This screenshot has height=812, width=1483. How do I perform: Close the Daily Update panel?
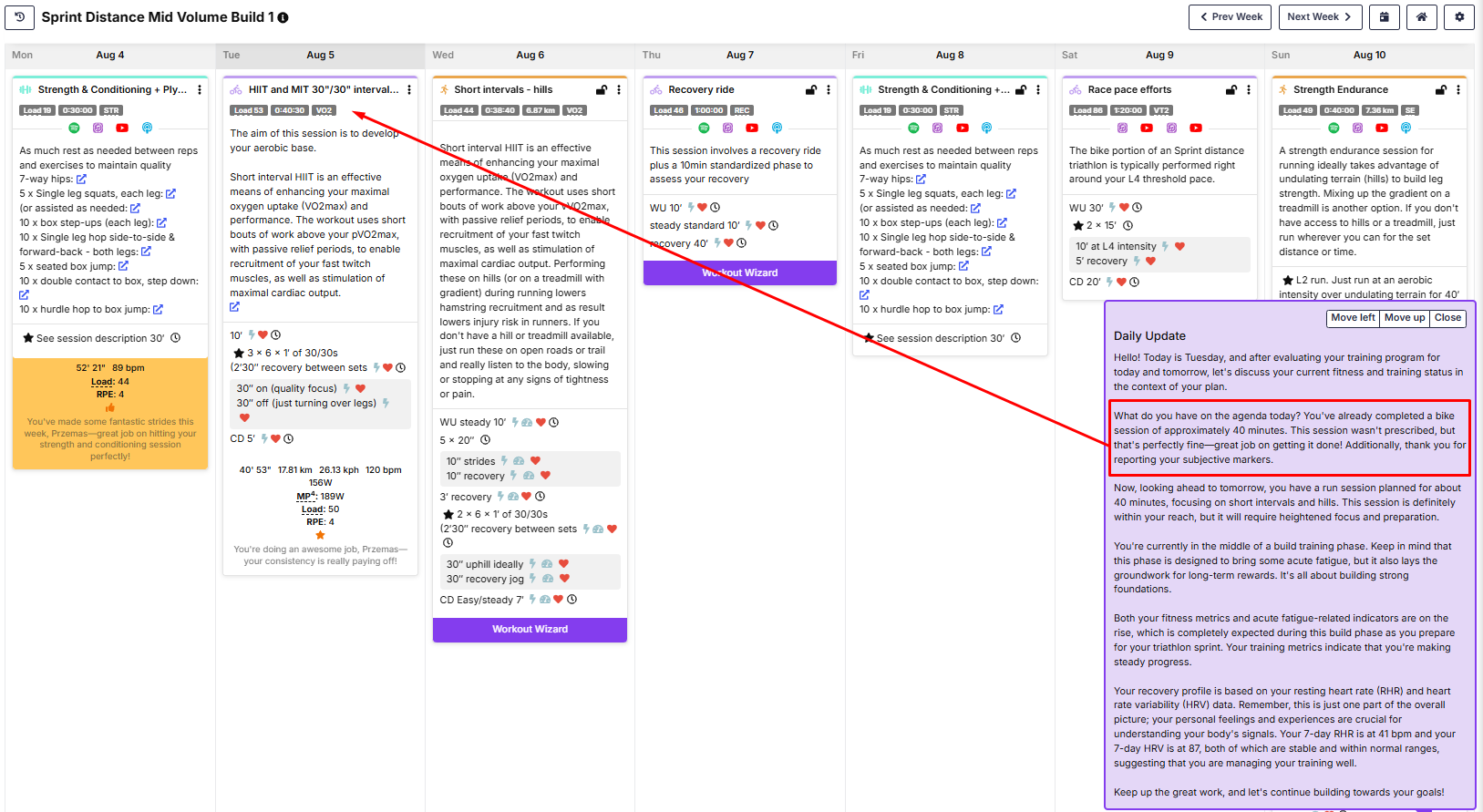(x=1447, y=318)
